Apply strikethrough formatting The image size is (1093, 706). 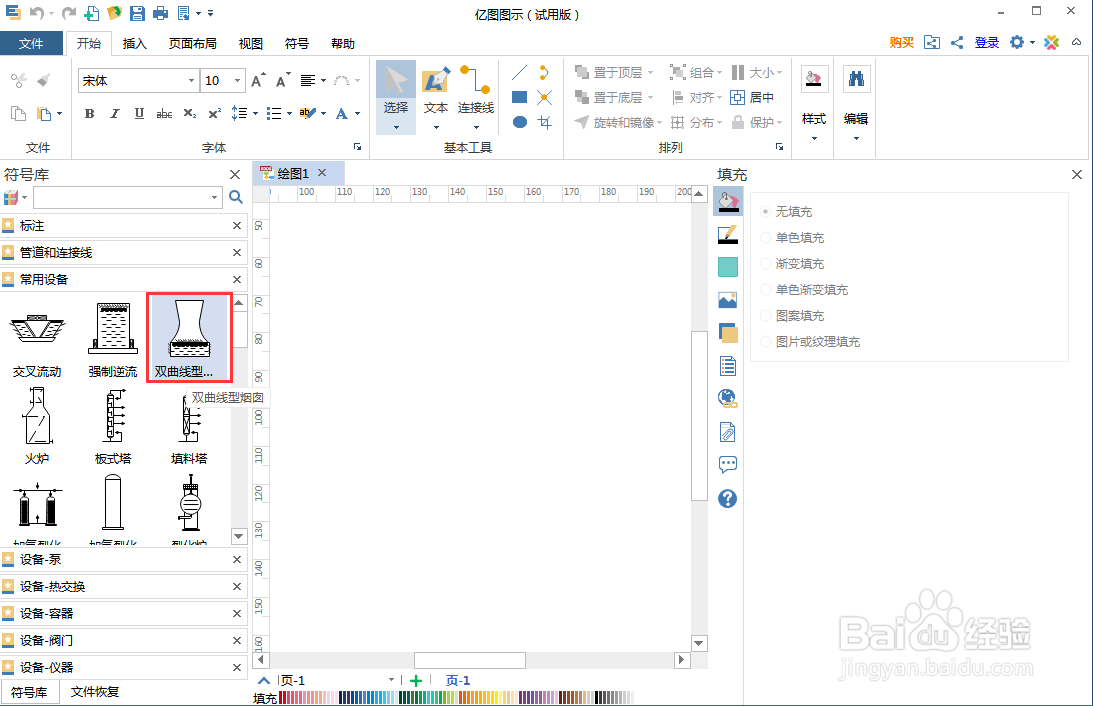[165, 114]
